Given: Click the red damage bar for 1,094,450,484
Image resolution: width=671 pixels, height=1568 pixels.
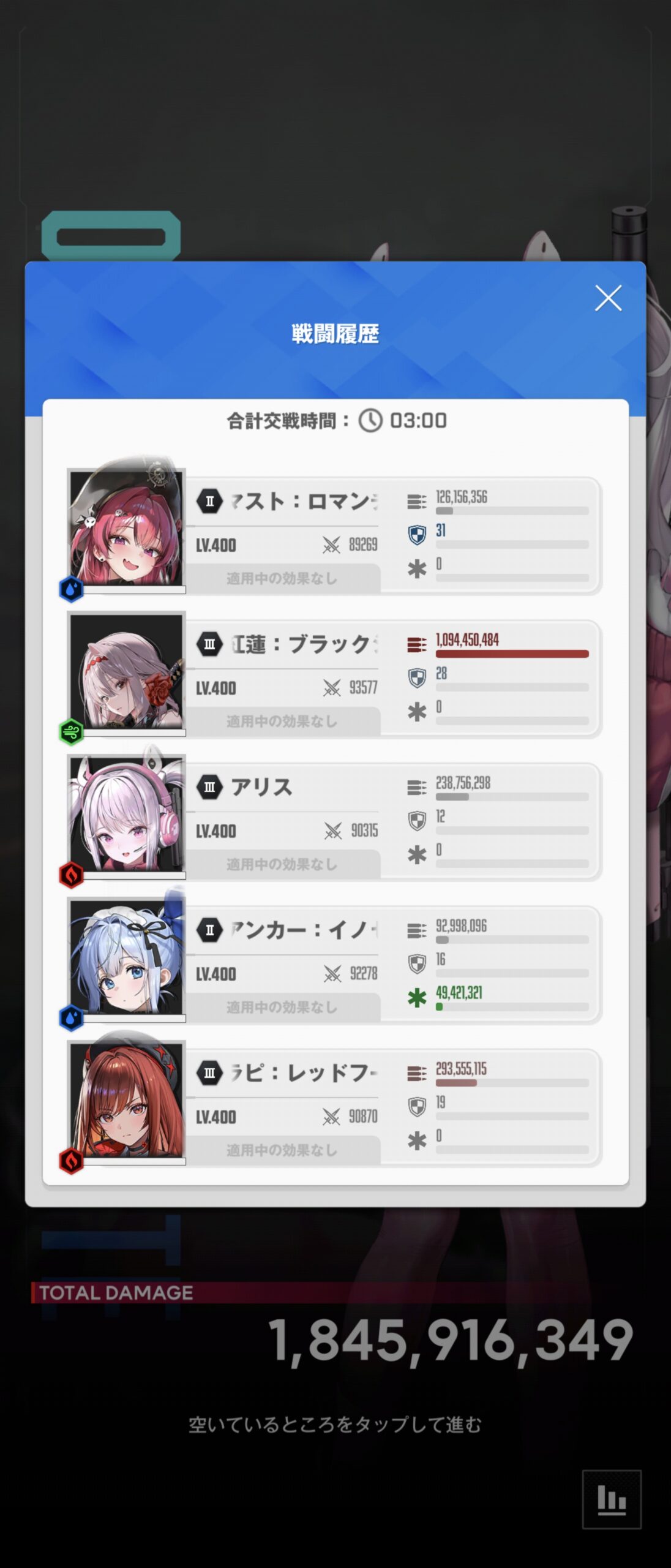Looking at the screenshot, I should [x=512, y=654].
